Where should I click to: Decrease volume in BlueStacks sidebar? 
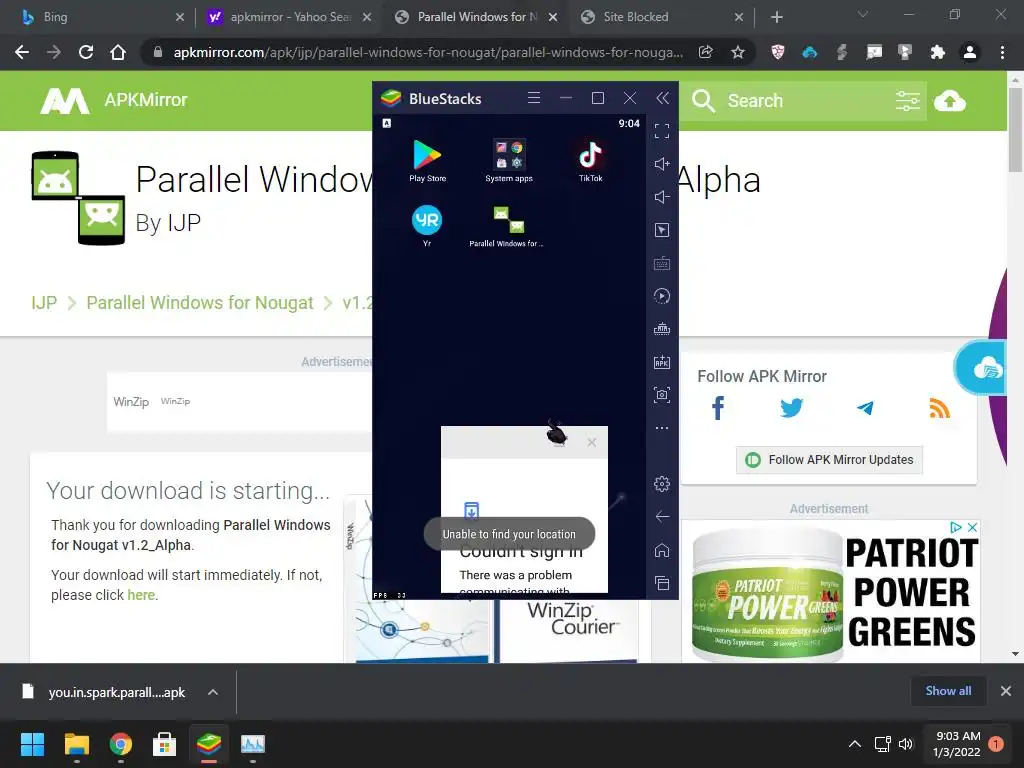(x=662, y=197)
